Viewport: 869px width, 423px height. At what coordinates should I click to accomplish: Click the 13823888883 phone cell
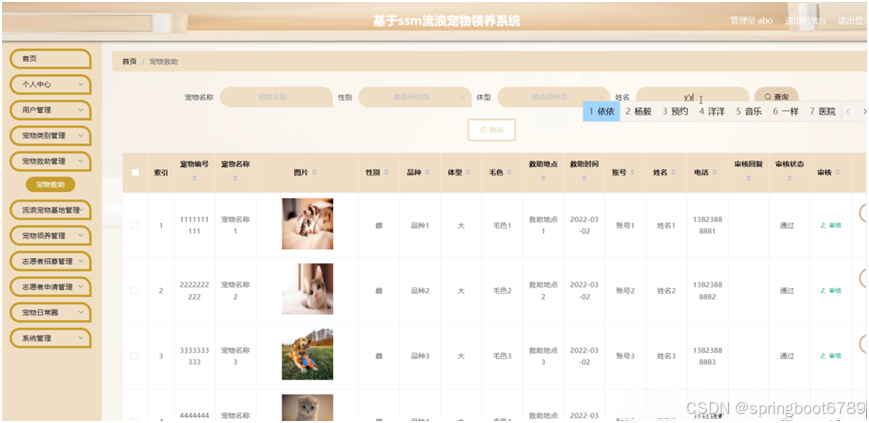[x=708, y=356]
